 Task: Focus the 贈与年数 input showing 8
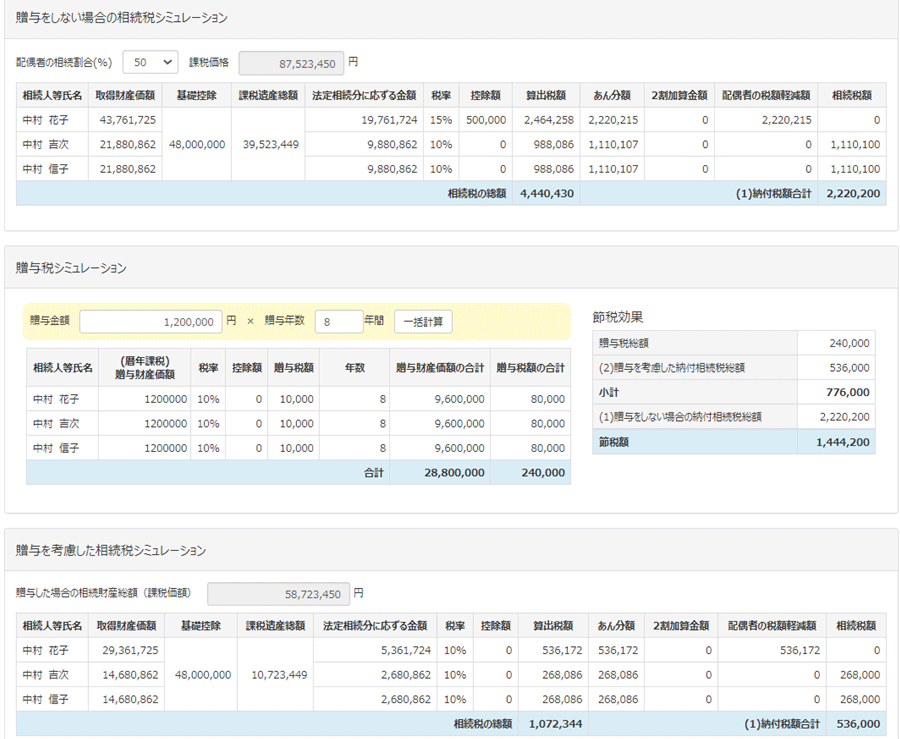tap(338, 322)
